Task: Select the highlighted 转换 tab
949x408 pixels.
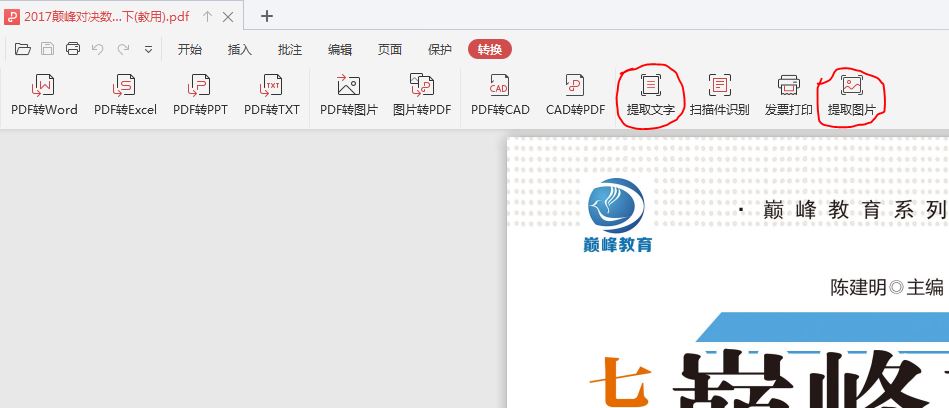Action: (x=490, y=50)
